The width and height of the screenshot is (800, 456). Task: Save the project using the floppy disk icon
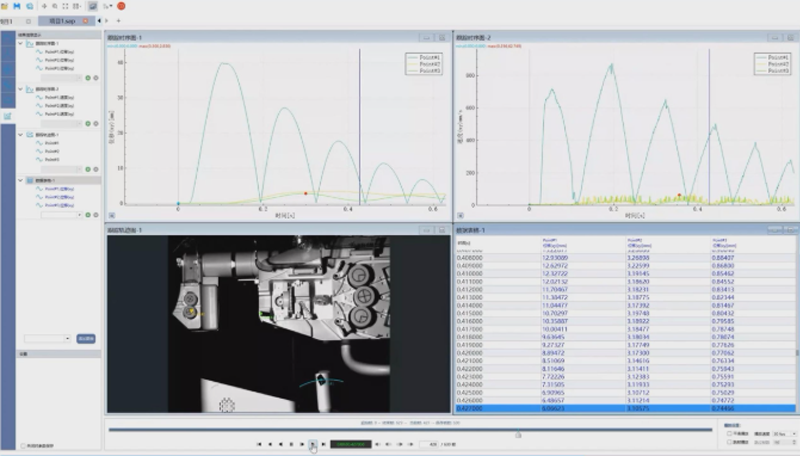pos(17,6)
